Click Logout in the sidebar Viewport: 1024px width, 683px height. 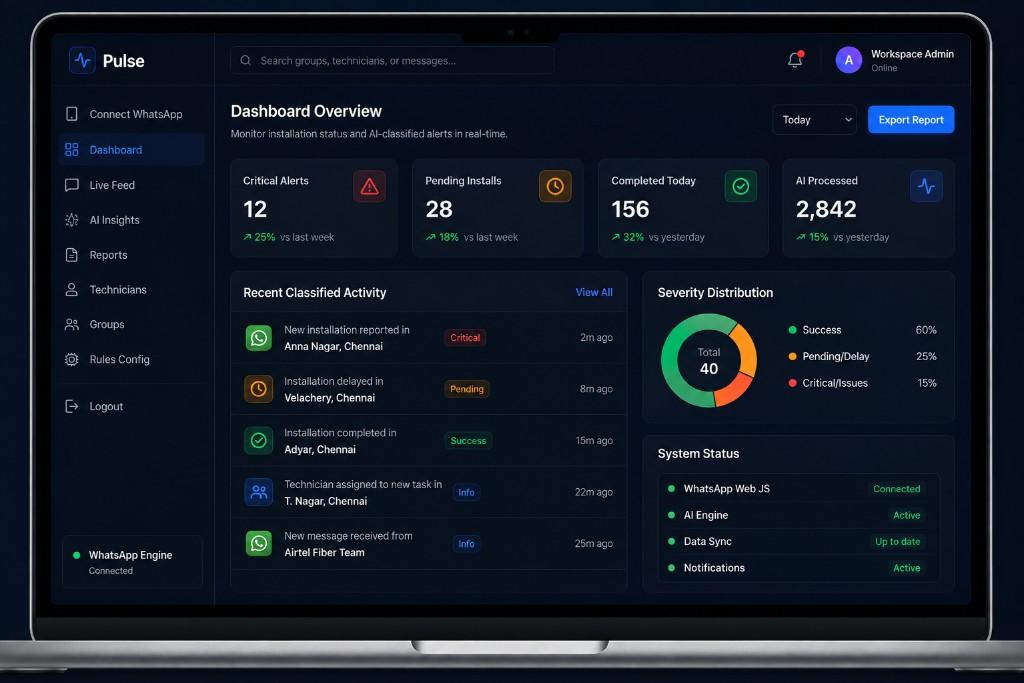pos(131,406)
